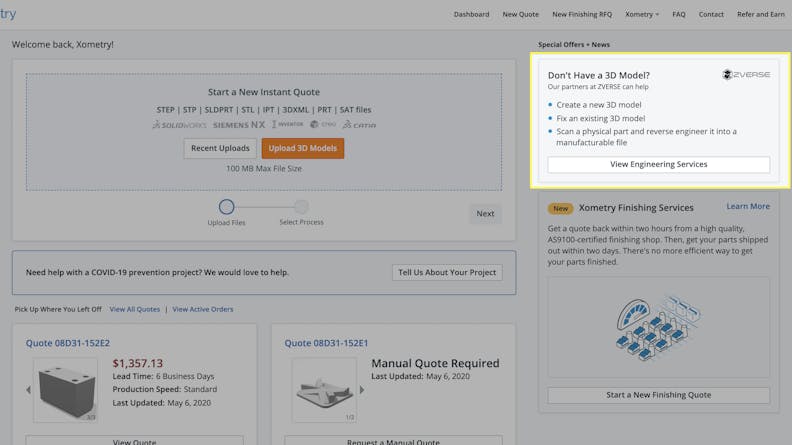Click the Upload 3D Models button
792x445 pixels.
click(x=303, y=148)
